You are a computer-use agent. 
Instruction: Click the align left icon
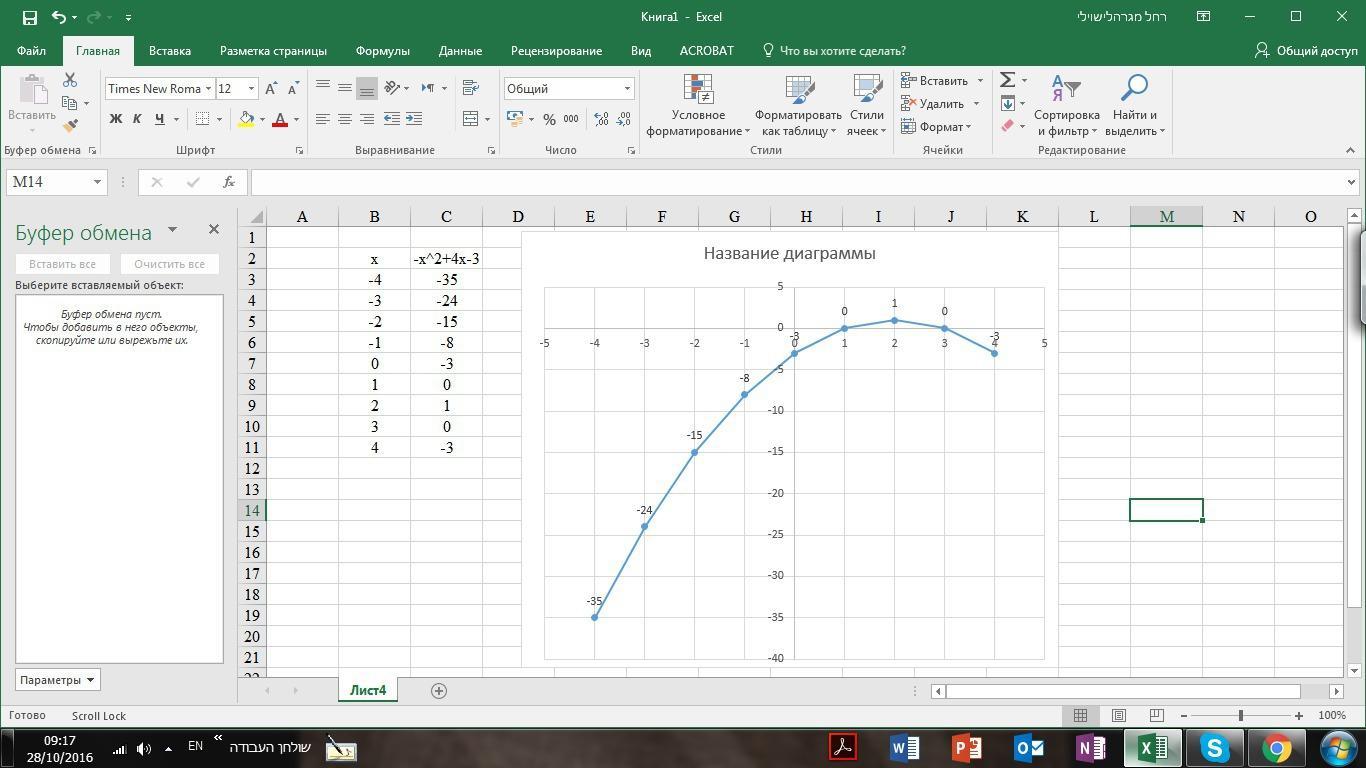click(x=323, y=119)
